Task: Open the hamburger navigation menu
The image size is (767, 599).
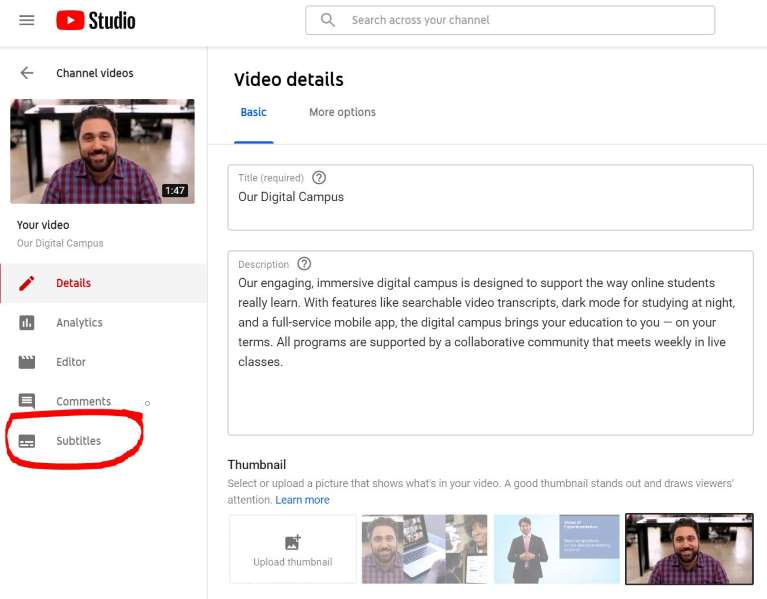Action: coord(27,20)
